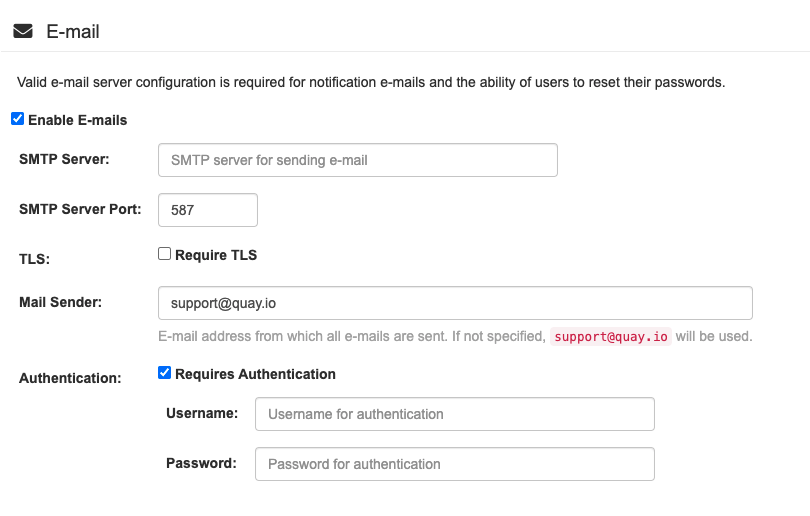
Task: Click the envelope icon beside E-mail heading
Action: (x=23, y=31)
